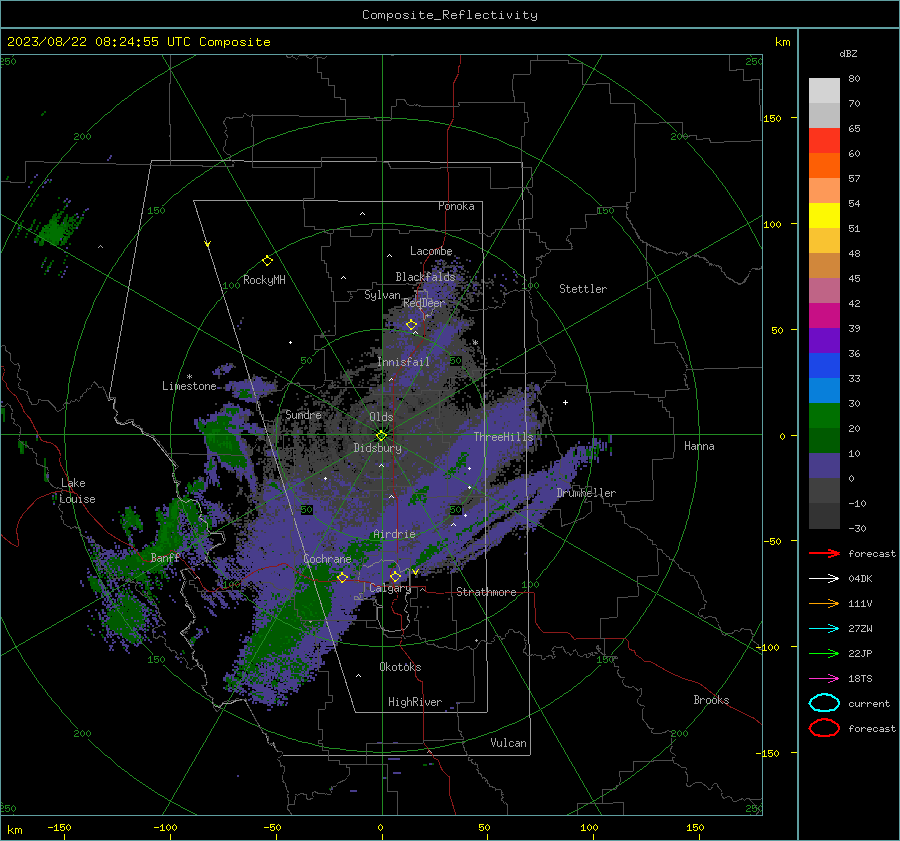Screen dimensions: 900x841
Task: Click the Innisfail label
Action: click(403, 362)
